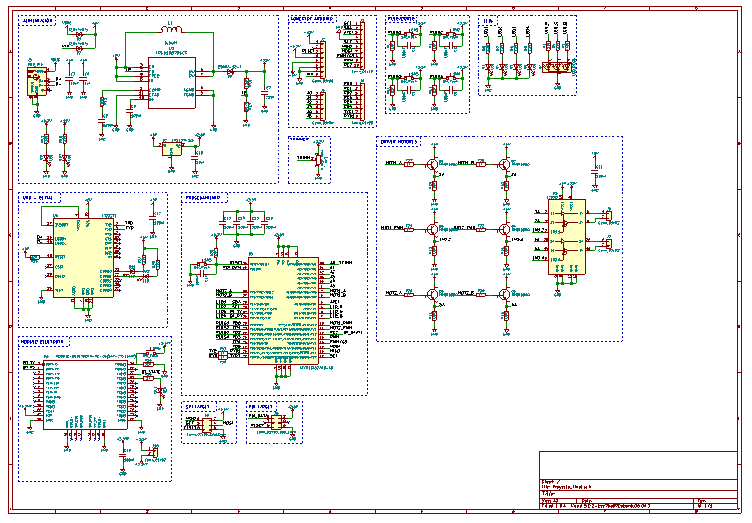
Task: Click the diode on the regulator output line
Action: pos(231,72)
